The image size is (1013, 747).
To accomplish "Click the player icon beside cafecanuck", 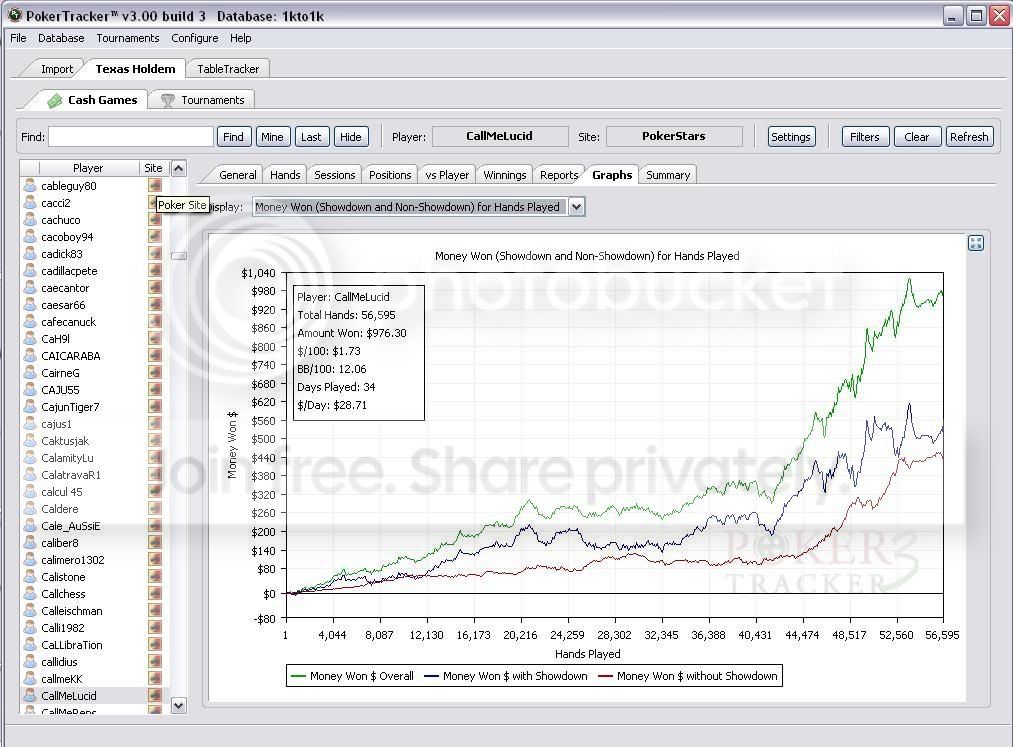I will tap(30, 321).
